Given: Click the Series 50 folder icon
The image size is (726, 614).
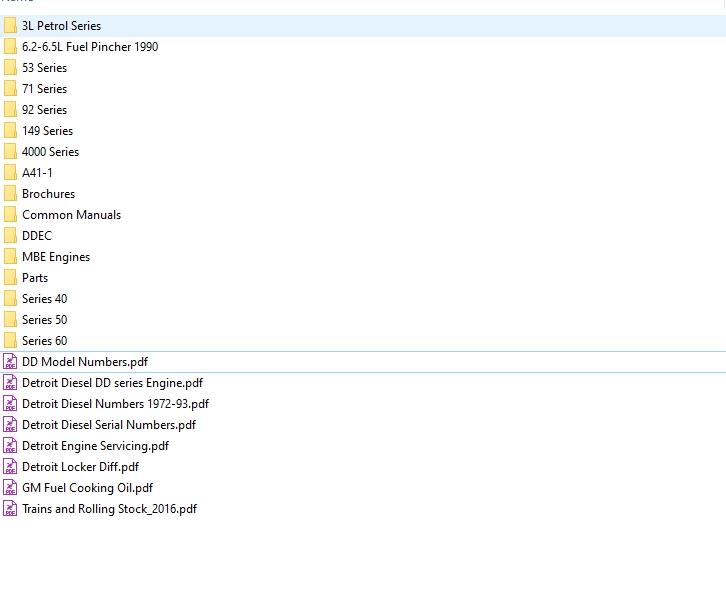Looking at the screenshot, I should click(10, 320).
